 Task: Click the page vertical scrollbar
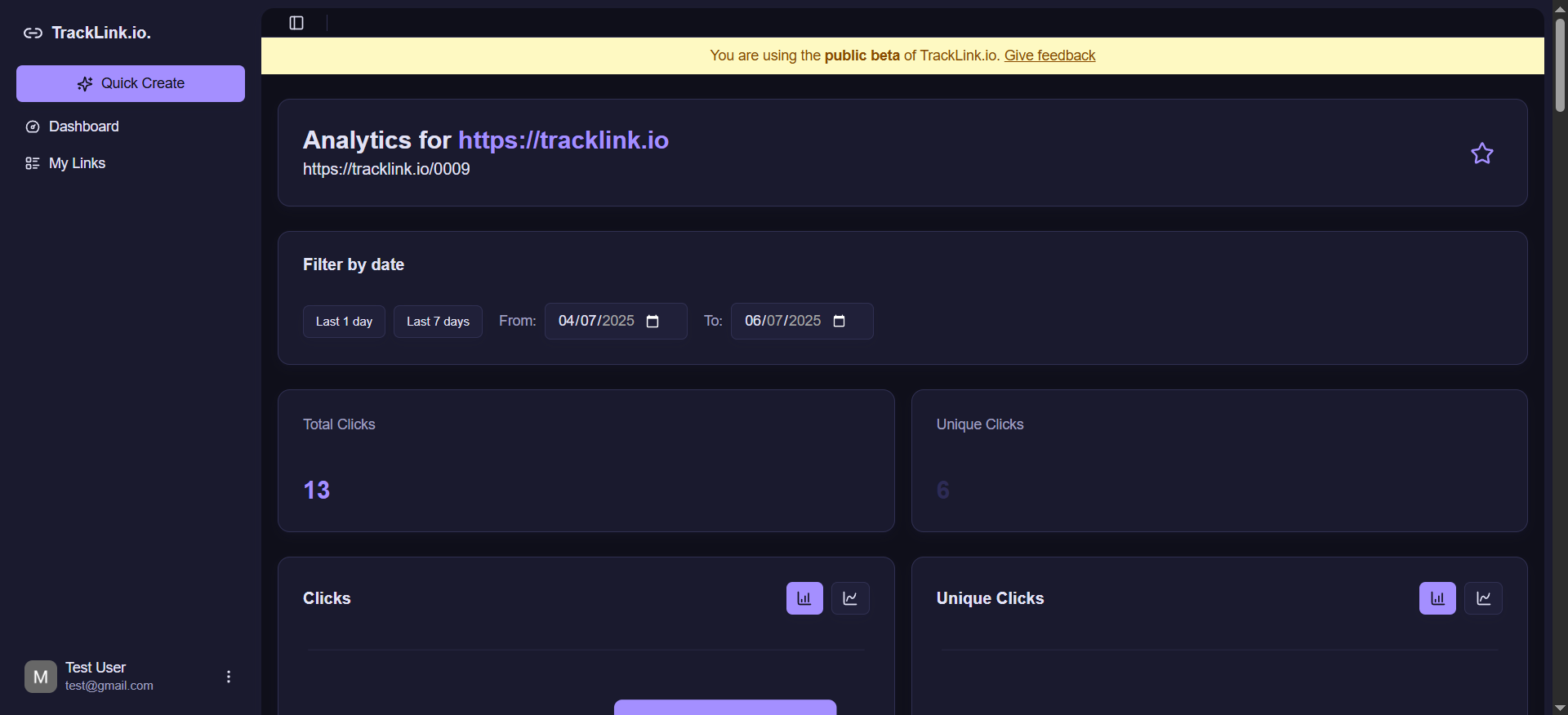click(x=1560, y=65)
